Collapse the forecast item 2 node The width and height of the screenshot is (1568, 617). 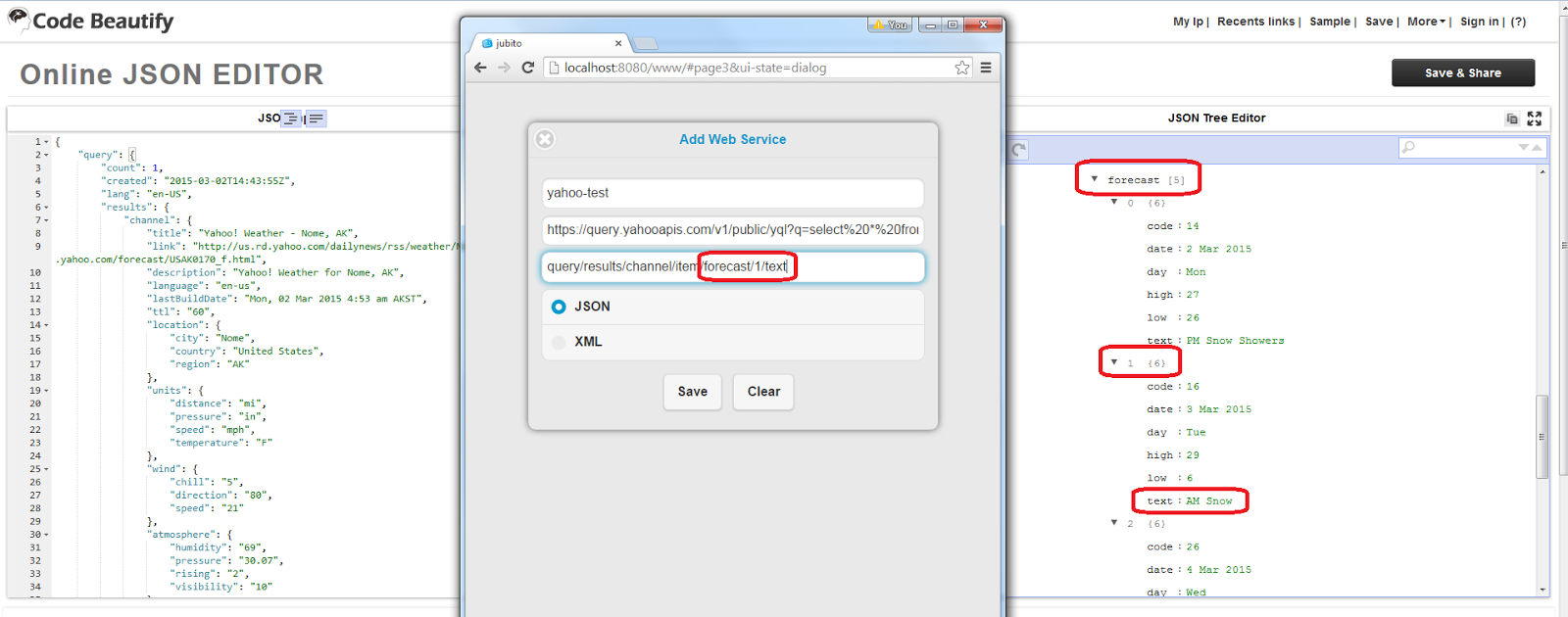pyautogui.click(x=1114, y=523)
